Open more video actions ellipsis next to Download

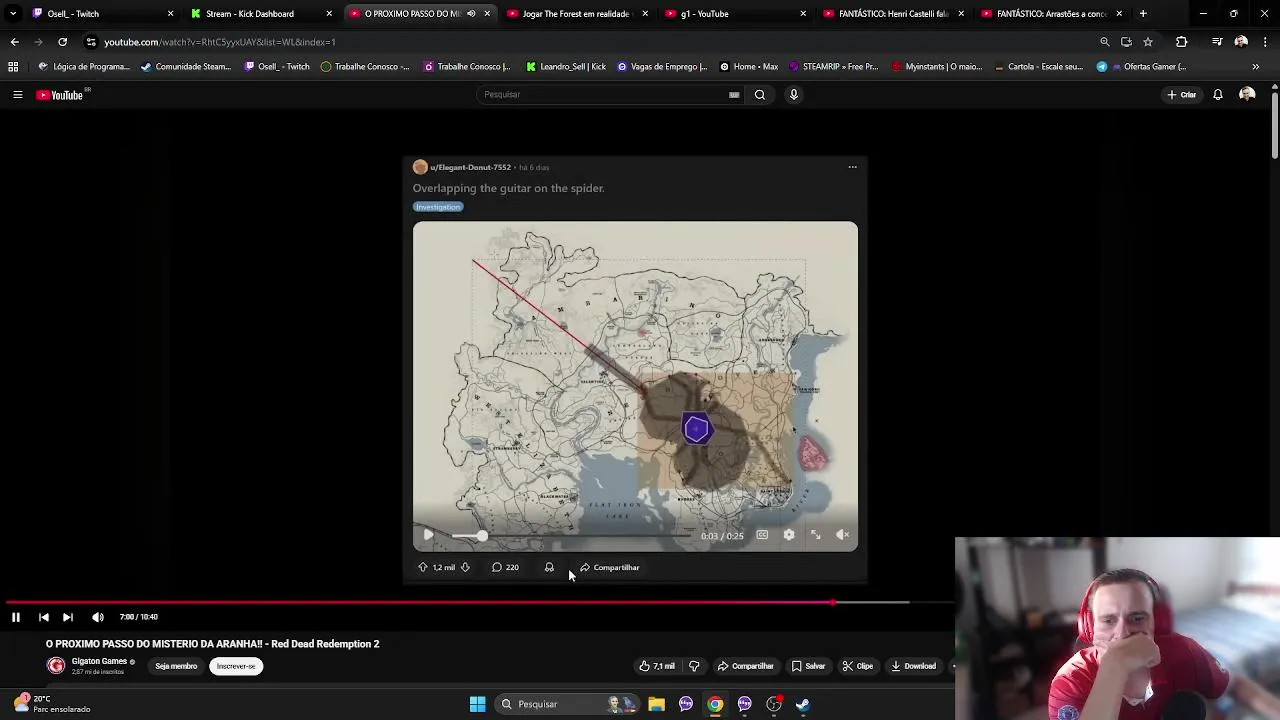coord(953,666)
